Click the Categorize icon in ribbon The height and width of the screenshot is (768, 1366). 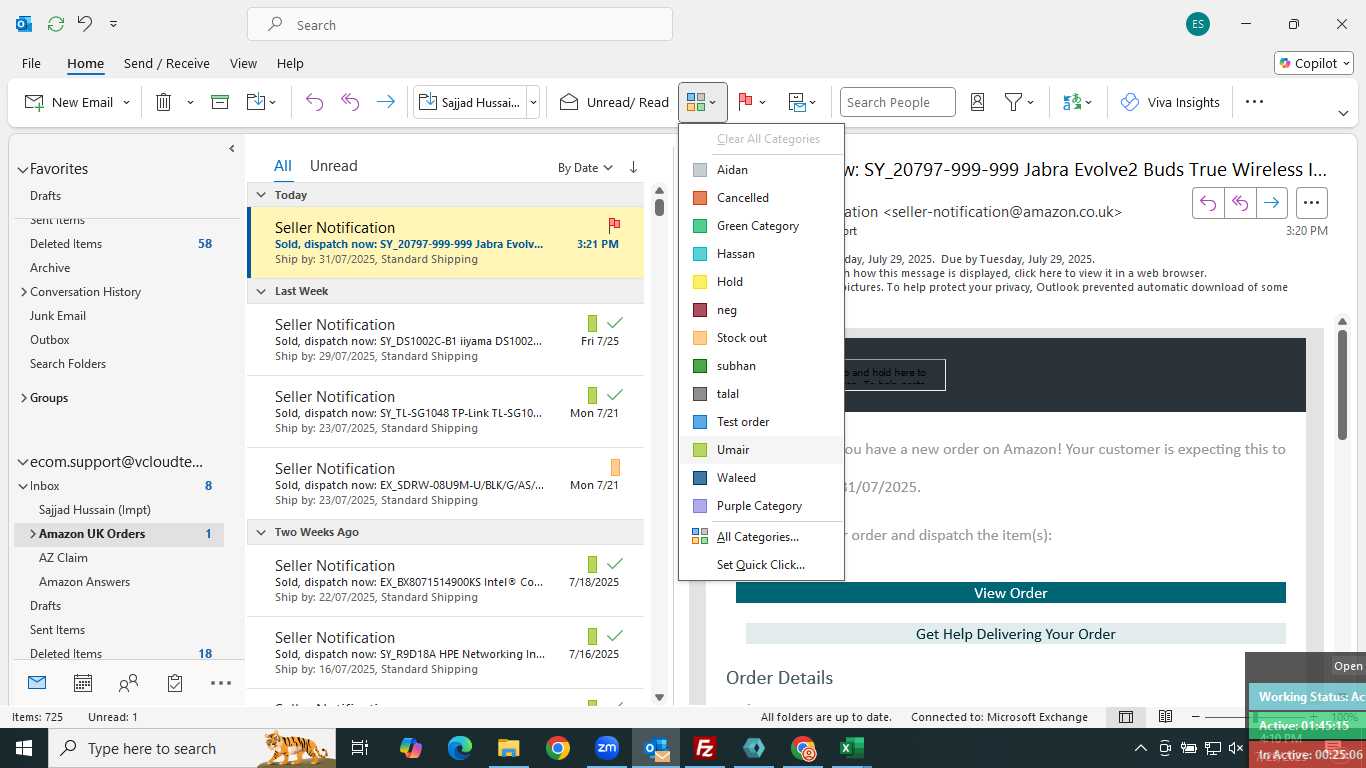click(x=696, y=102)
